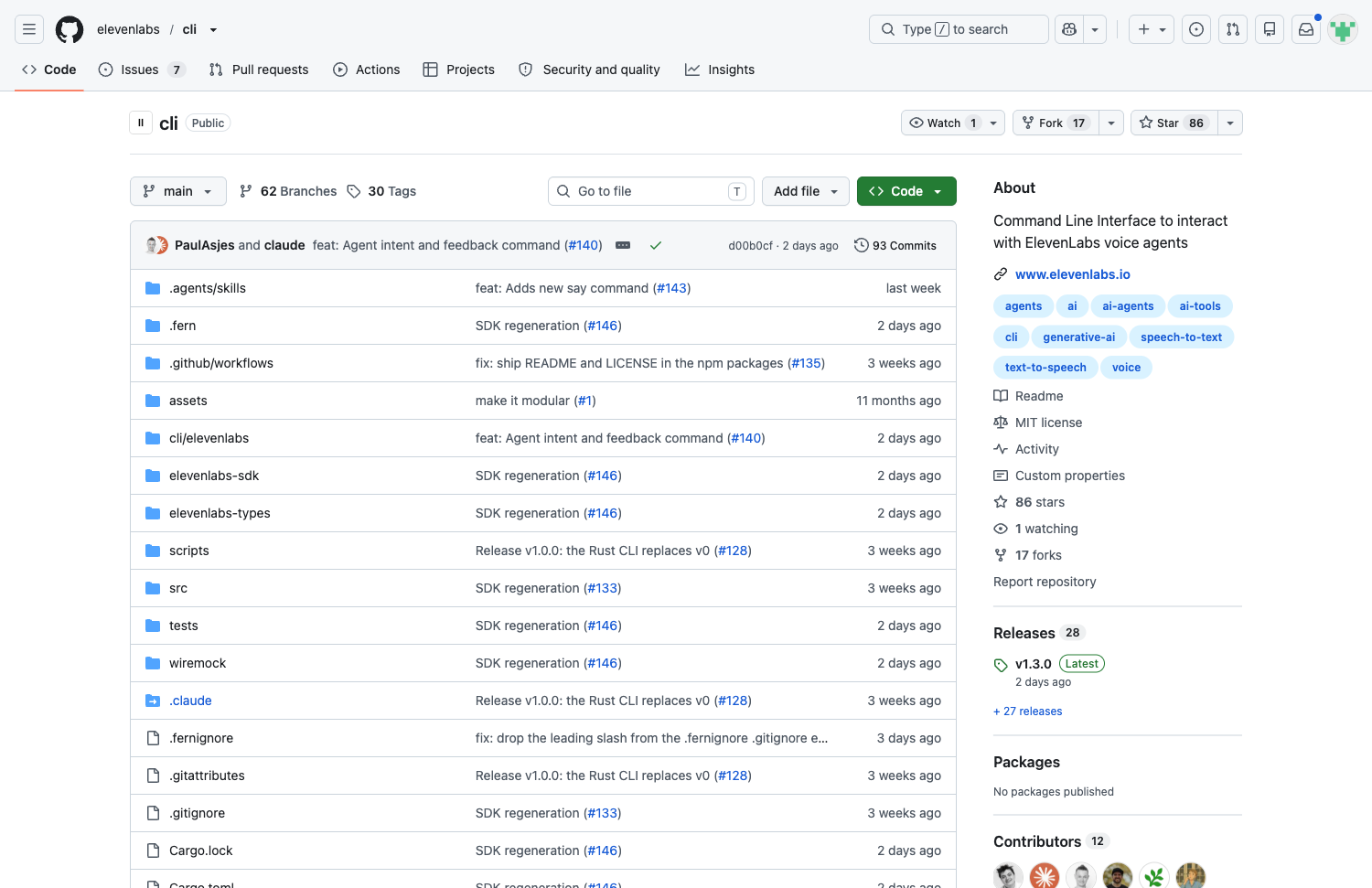Image resolution: width=1372 pixels, height=888 pixels.
Task: Open the Security and quality tab
Action: (x=589, y=70)
